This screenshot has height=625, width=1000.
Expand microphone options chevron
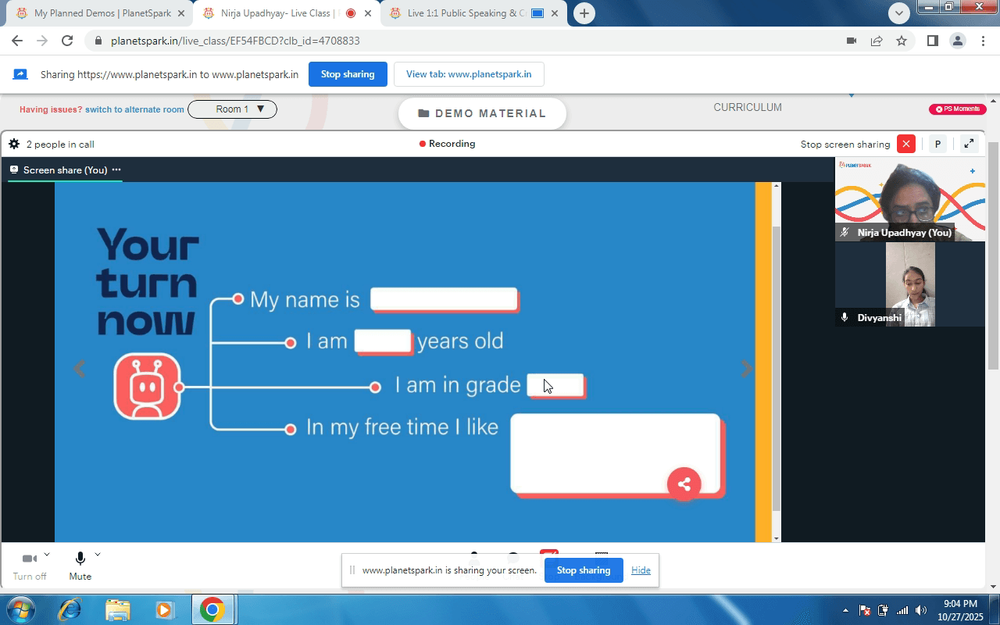[x=98, y=554]
